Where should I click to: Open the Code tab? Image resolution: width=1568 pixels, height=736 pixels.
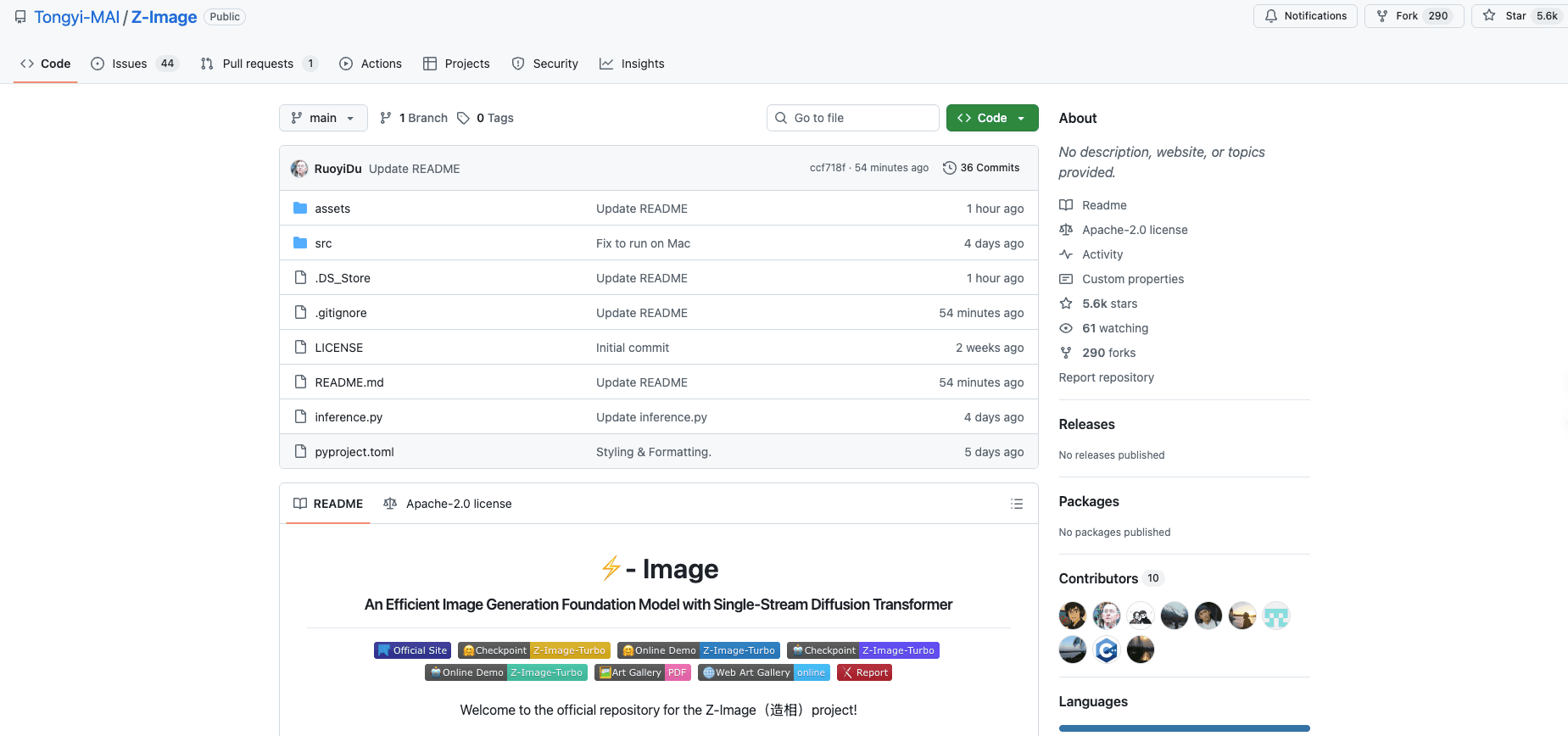(x=46, y=64)
